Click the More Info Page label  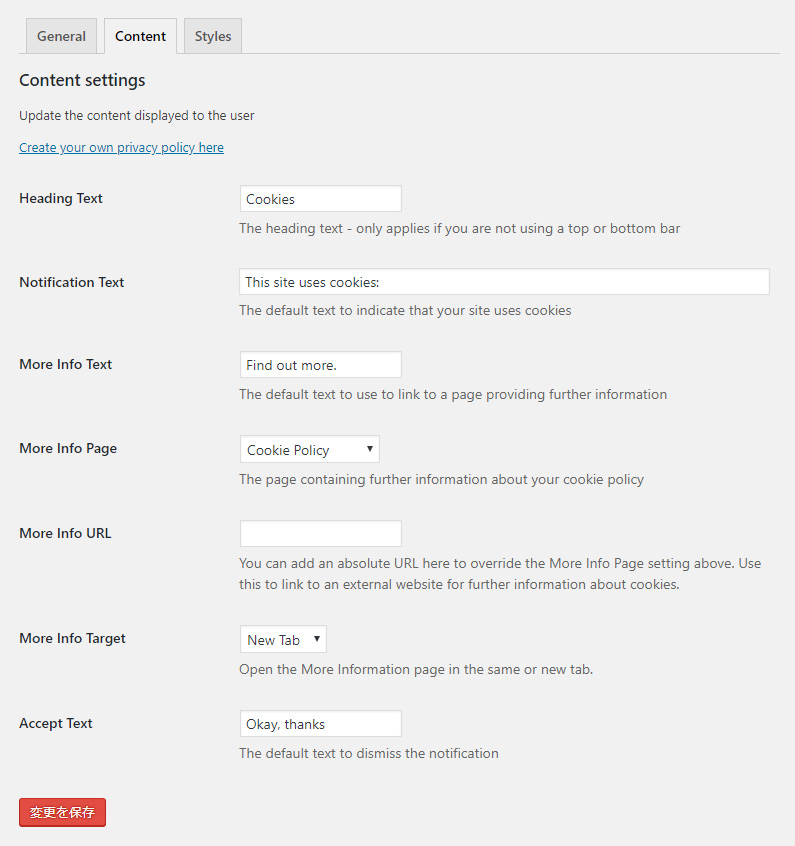pyautogui.click(x=68, y=448)
